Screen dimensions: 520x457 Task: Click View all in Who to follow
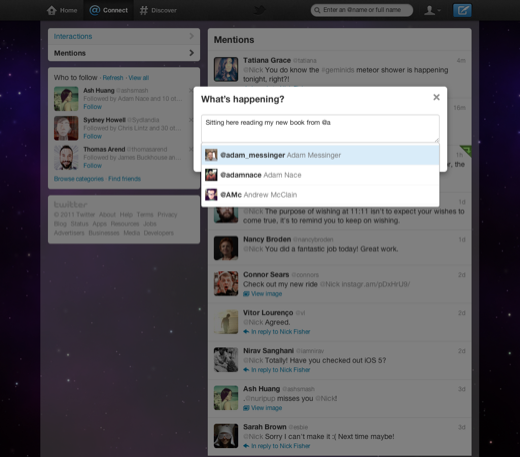tap(139, 78)
